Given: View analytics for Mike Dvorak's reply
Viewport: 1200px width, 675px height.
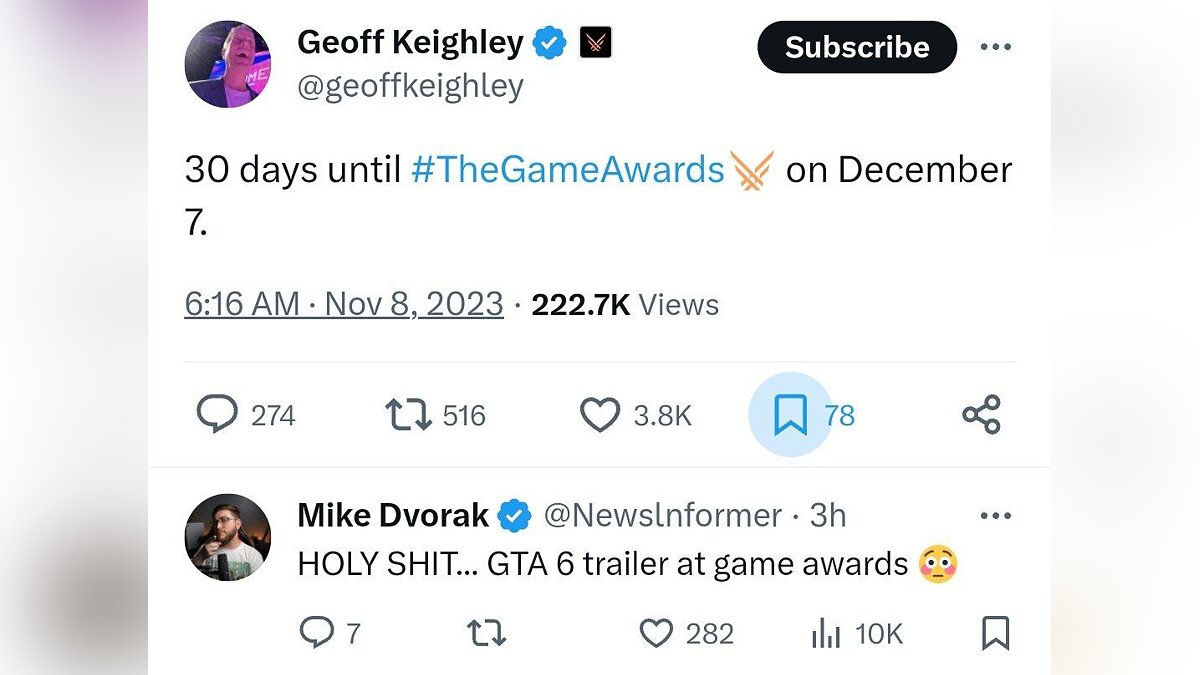Looking at the screenshot, I should tap(826, 633).
